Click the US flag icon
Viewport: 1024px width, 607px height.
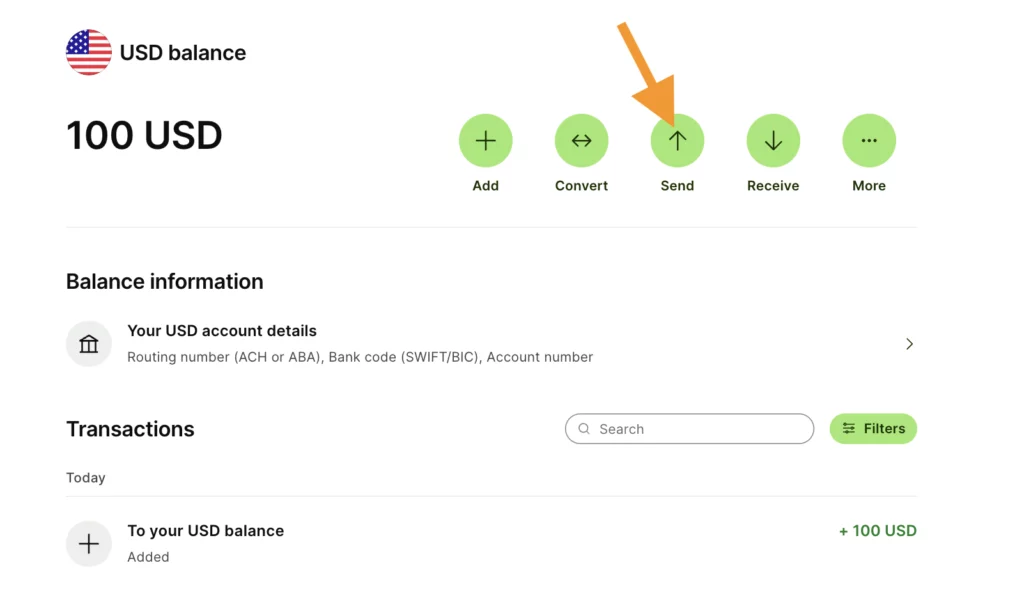click(x=88, y=53)
